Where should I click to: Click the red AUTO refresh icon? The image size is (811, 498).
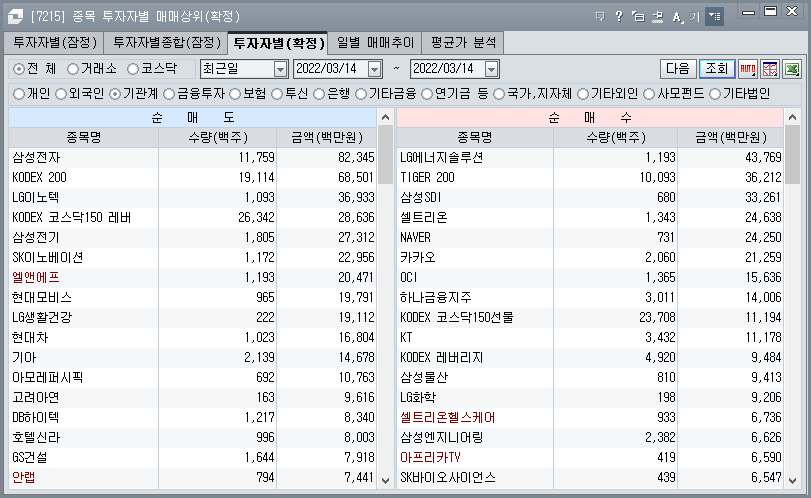[748, 69]
